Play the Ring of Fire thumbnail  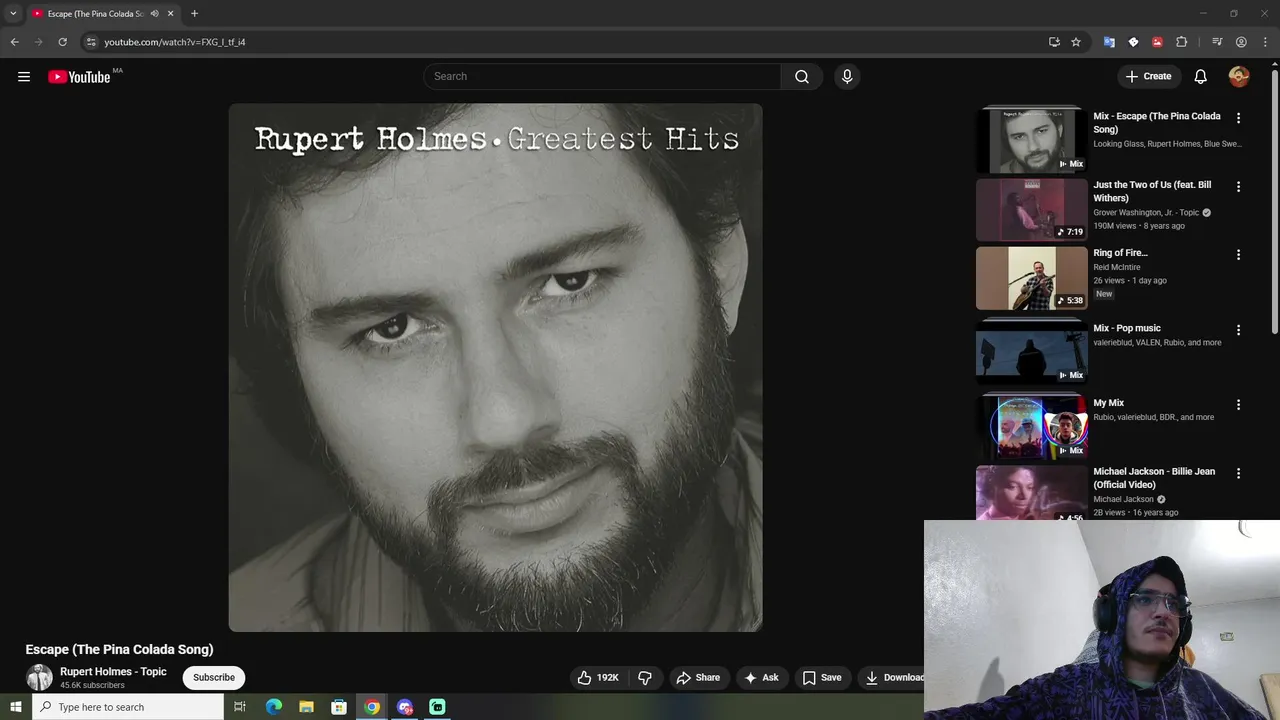(1031, 278)
